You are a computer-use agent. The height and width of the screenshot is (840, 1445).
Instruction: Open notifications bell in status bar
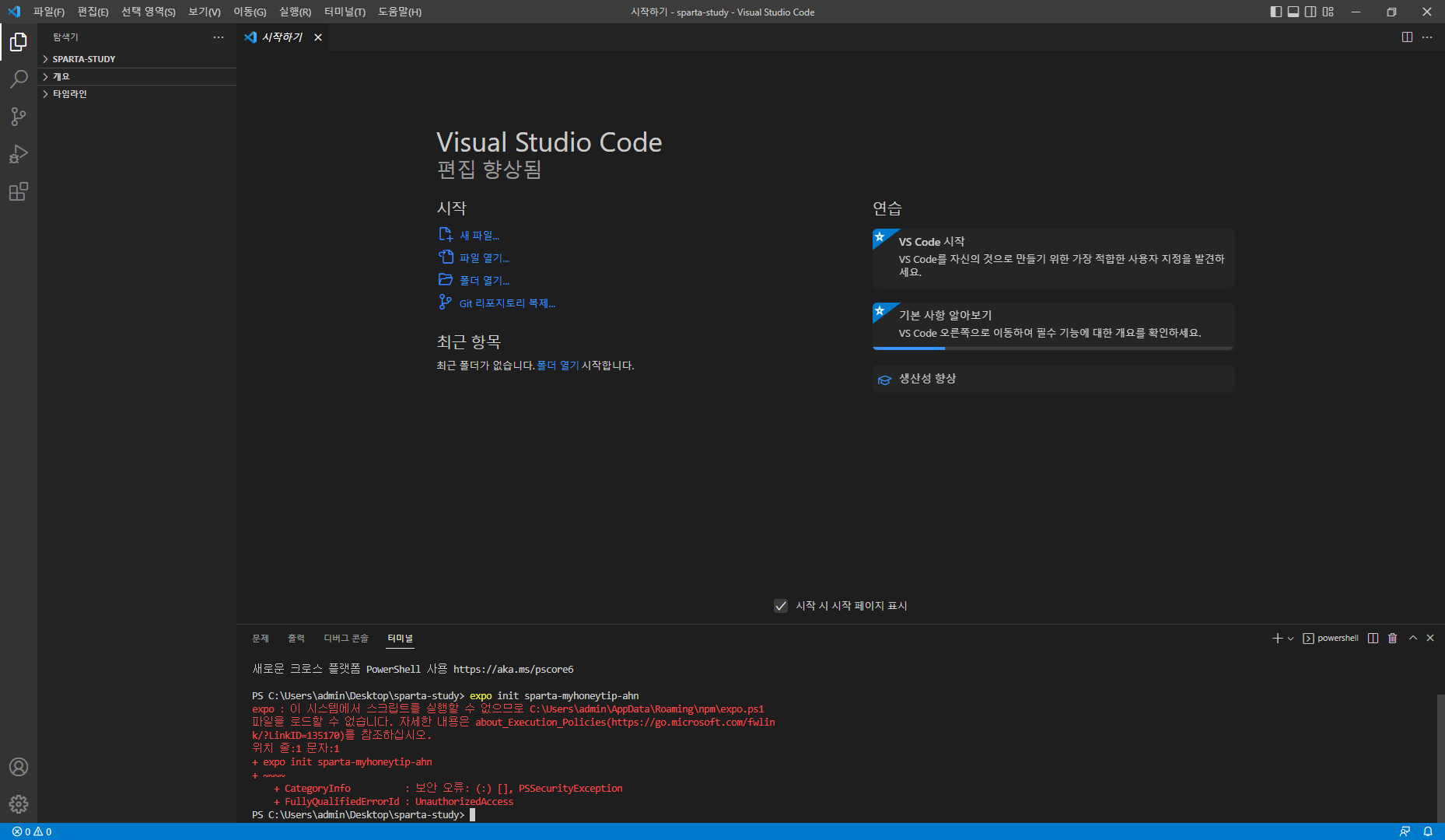pyautogui.click(x=1428, y=831)
